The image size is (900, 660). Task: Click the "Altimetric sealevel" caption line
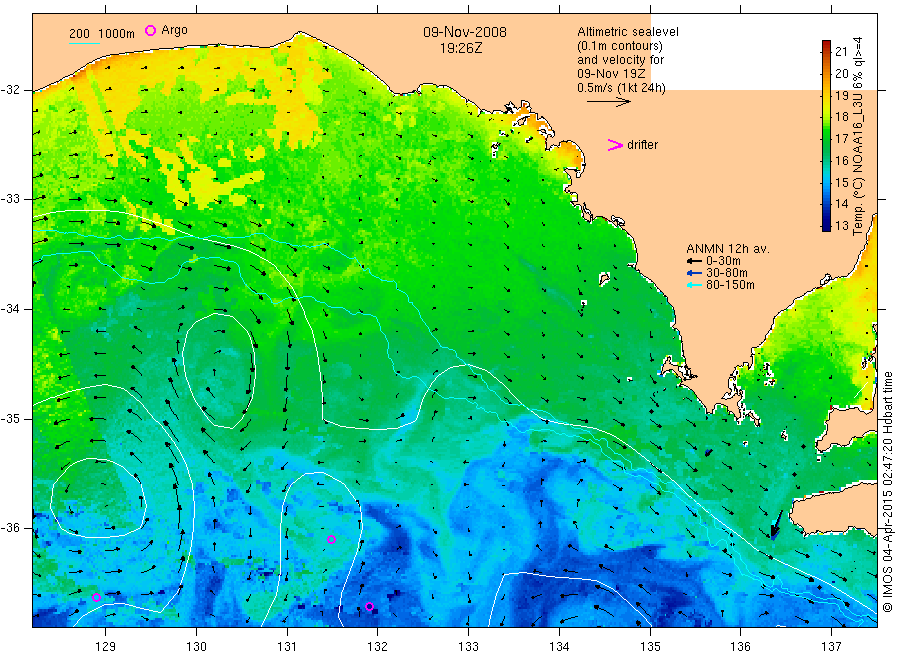point(627,32)
